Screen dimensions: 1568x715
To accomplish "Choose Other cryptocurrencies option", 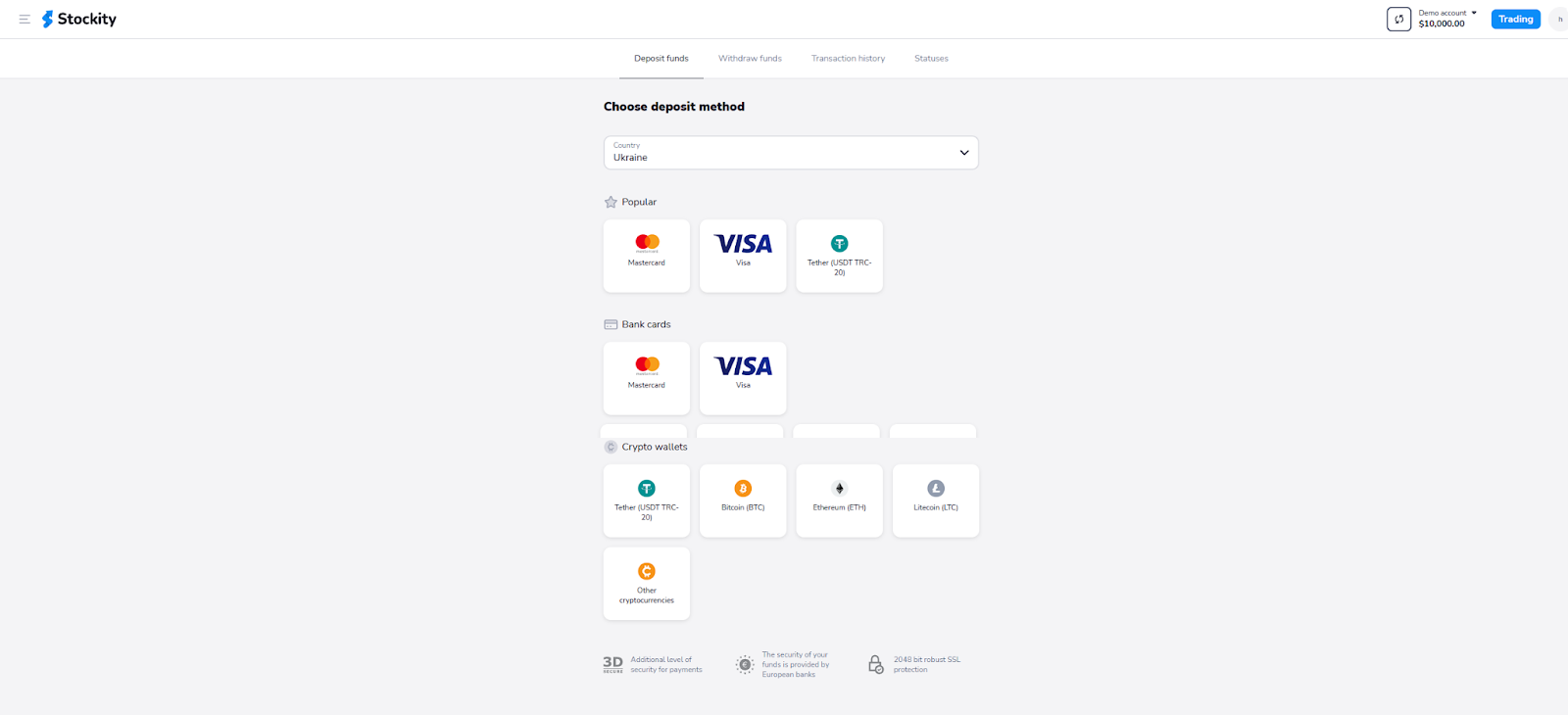I will (647, 584).
